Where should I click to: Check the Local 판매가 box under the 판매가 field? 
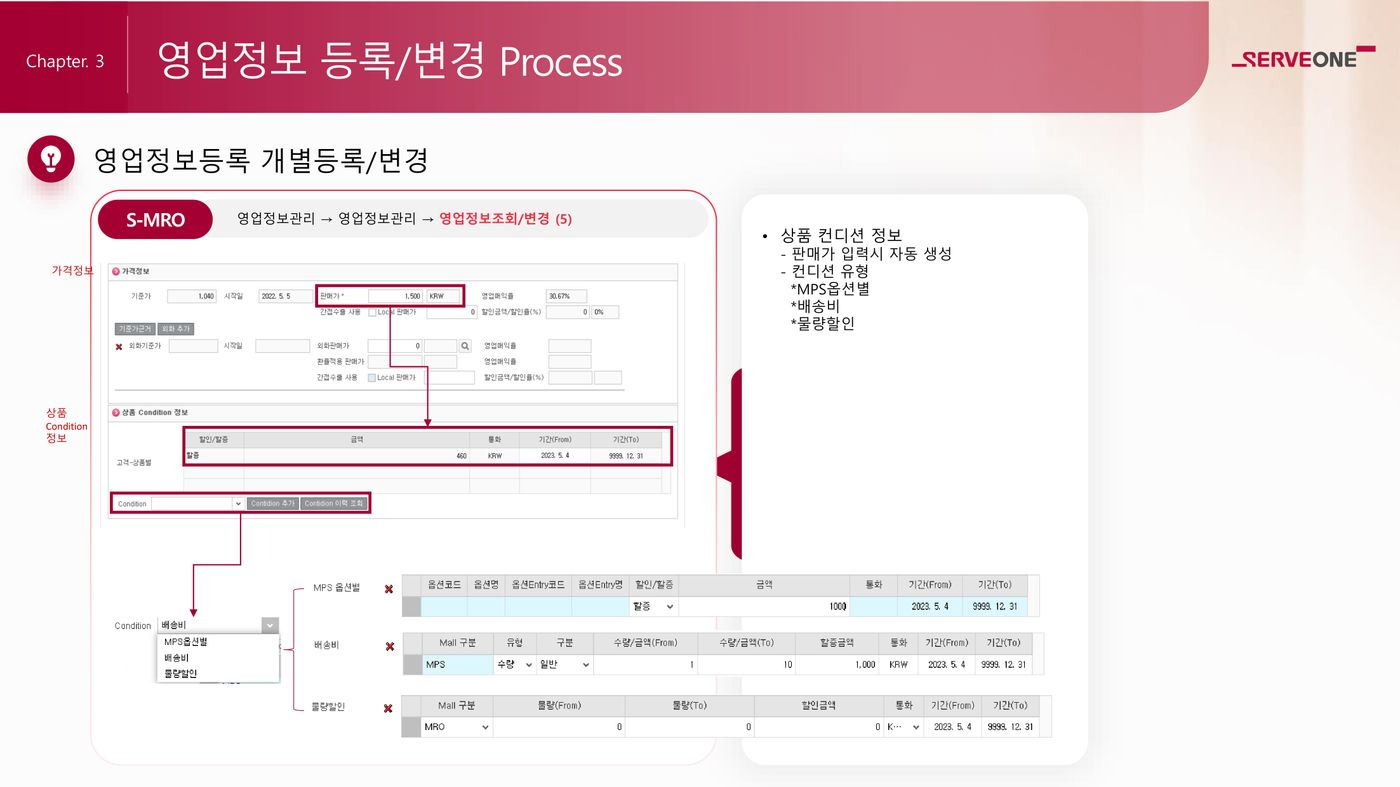click(372, 312)
